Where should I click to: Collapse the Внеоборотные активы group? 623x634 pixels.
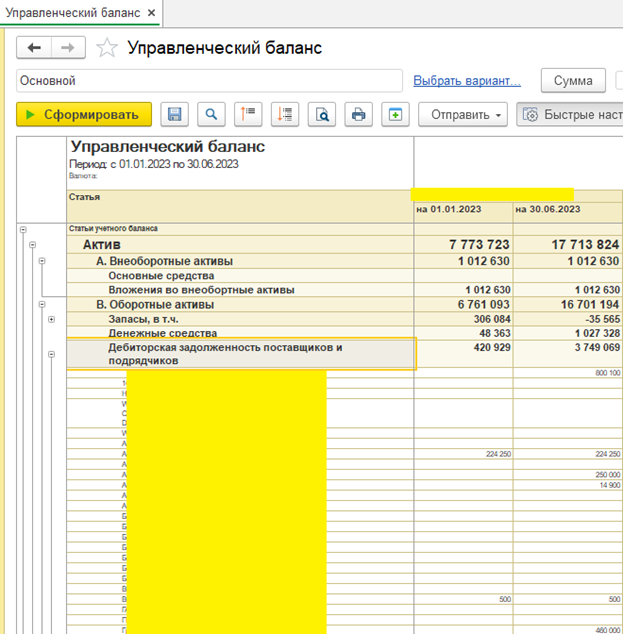[42, 261]
